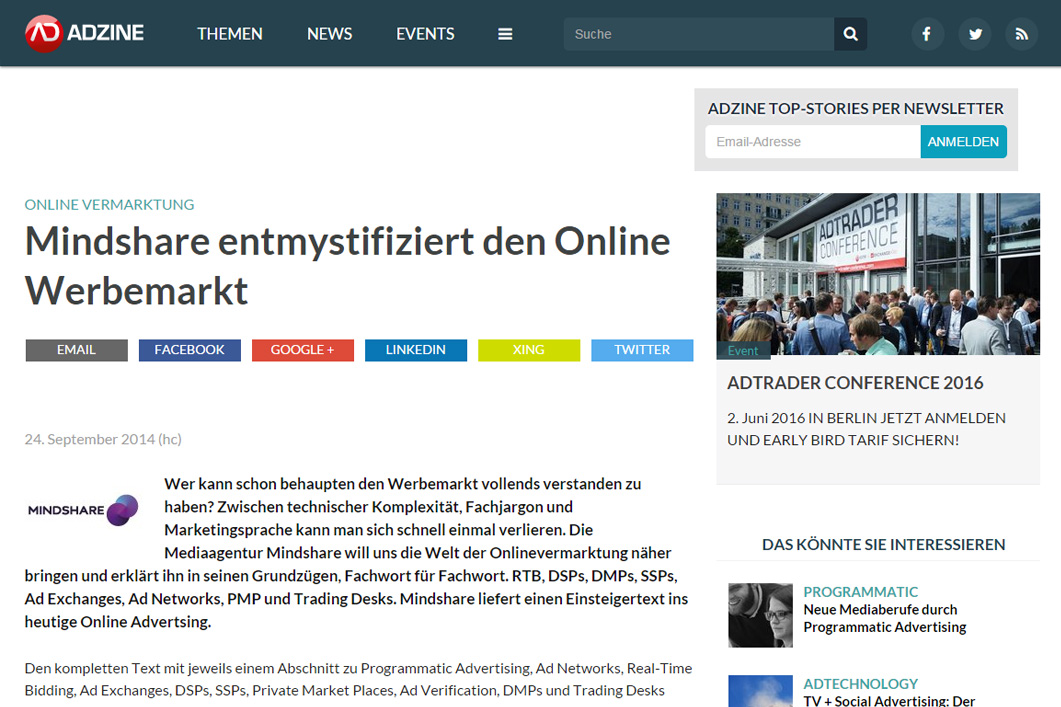Share the article on LINKEDIN
Viewport: 1061px width, 707px height.
[x=415, y=350]
